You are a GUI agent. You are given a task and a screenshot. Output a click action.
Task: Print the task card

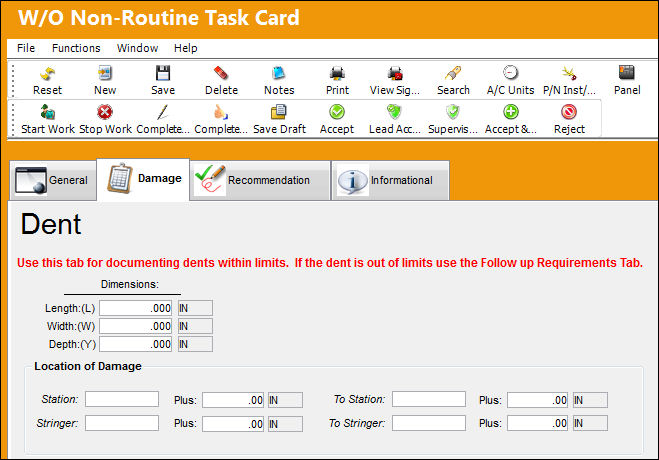pos(337,80)
